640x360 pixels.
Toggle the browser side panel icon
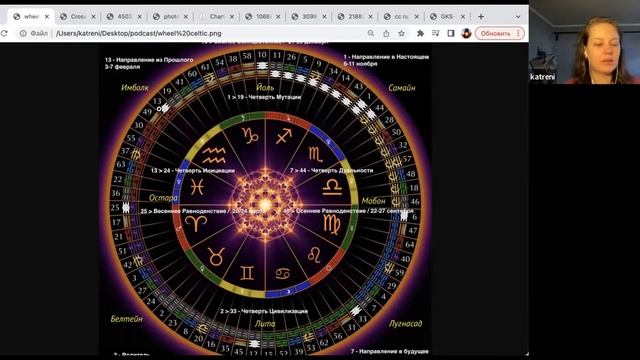[451, 33]
